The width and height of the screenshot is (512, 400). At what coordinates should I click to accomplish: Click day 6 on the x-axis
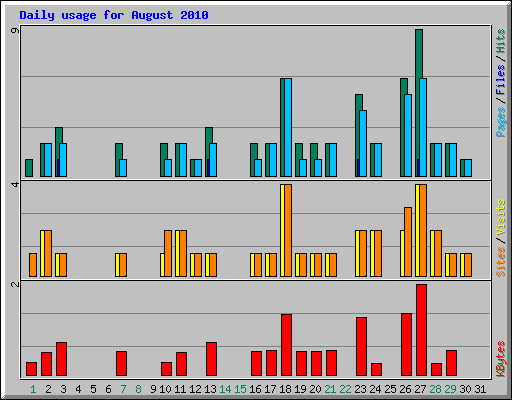coord(108,389)
